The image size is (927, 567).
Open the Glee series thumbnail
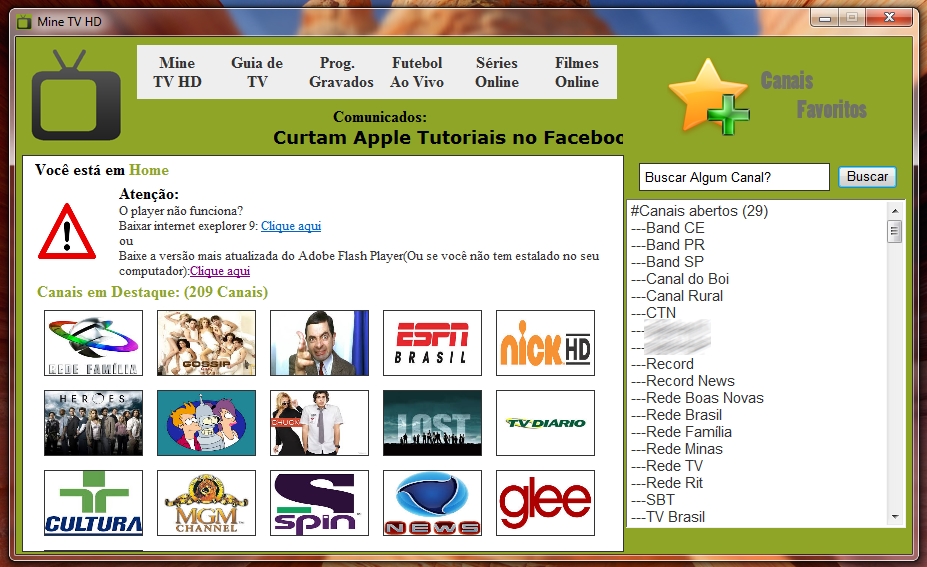coord(545,503)
